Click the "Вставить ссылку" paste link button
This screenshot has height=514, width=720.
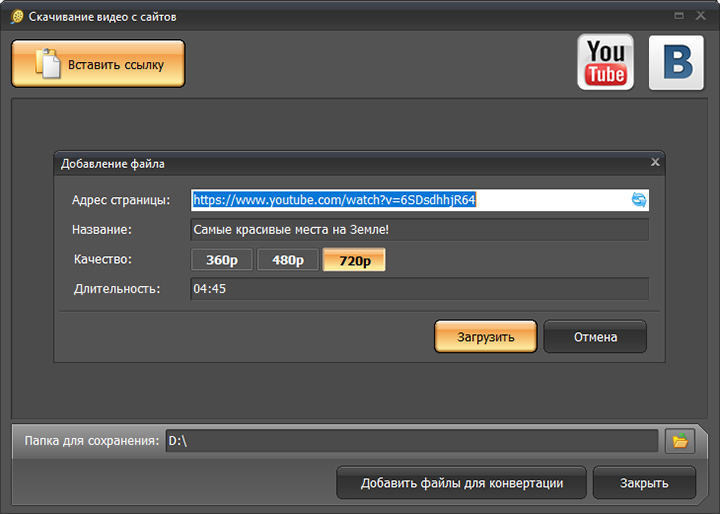98,63
